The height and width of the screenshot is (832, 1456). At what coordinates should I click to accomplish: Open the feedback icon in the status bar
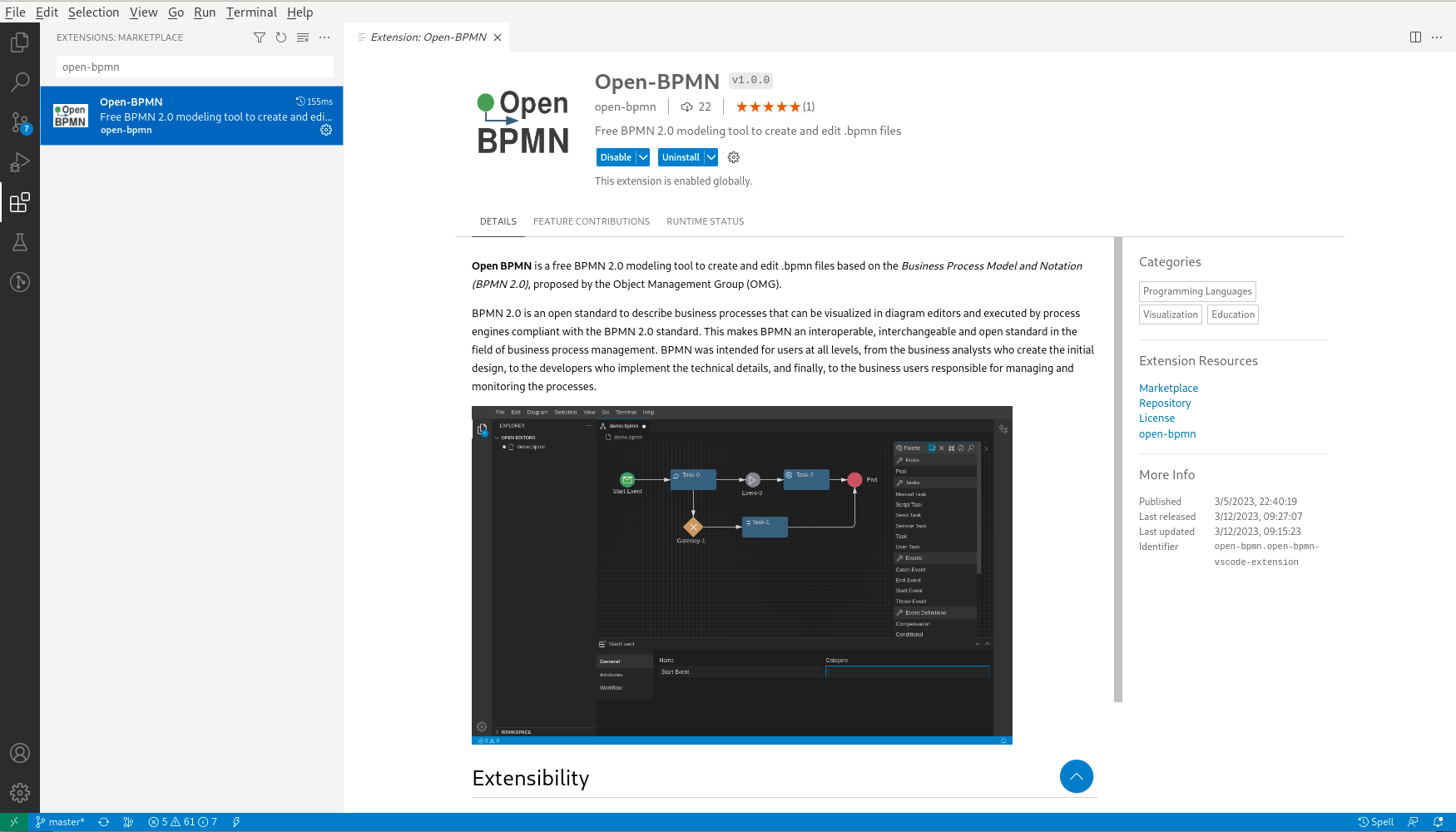tap(1413, 822)
